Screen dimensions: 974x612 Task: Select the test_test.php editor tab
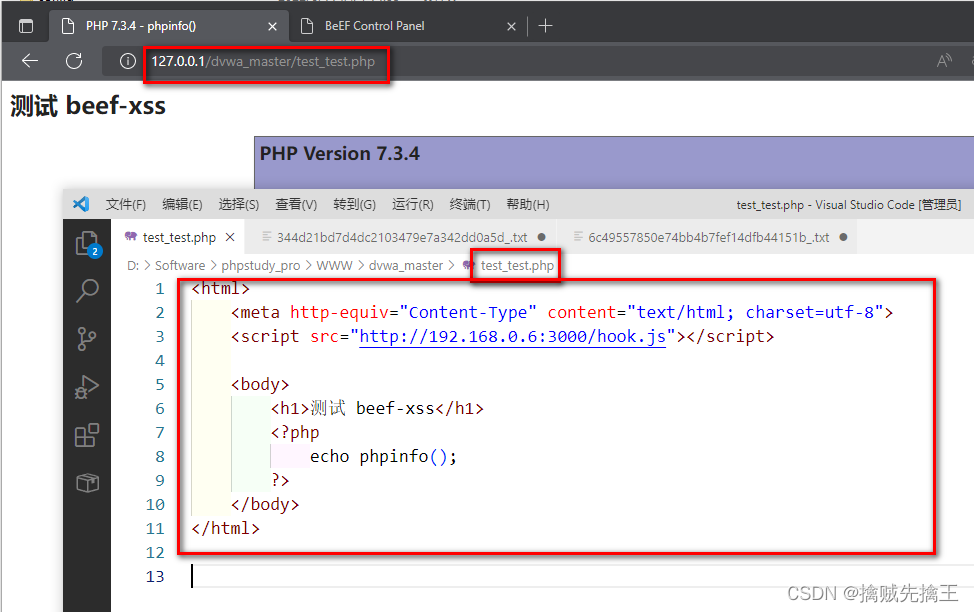coord(179,237)
